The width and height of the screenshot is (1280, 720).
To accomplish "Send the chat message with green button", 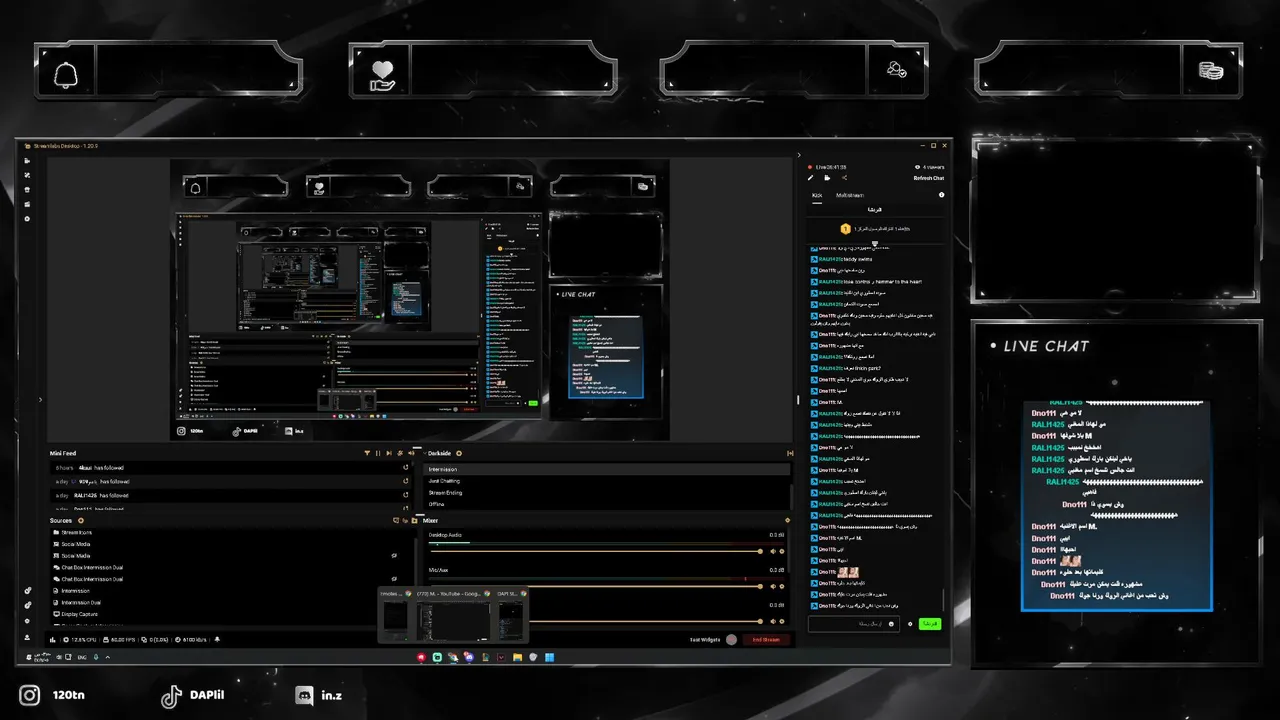I will tap(930, 624).
